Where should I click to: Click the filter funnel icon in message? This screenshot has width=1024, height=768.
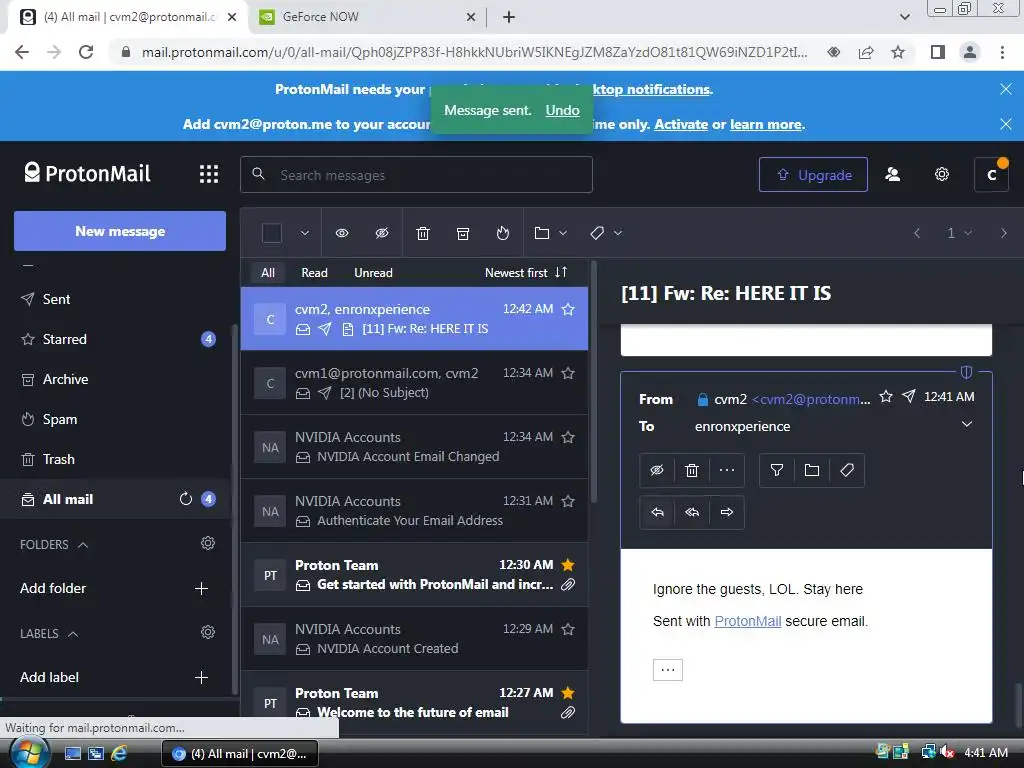776,470
